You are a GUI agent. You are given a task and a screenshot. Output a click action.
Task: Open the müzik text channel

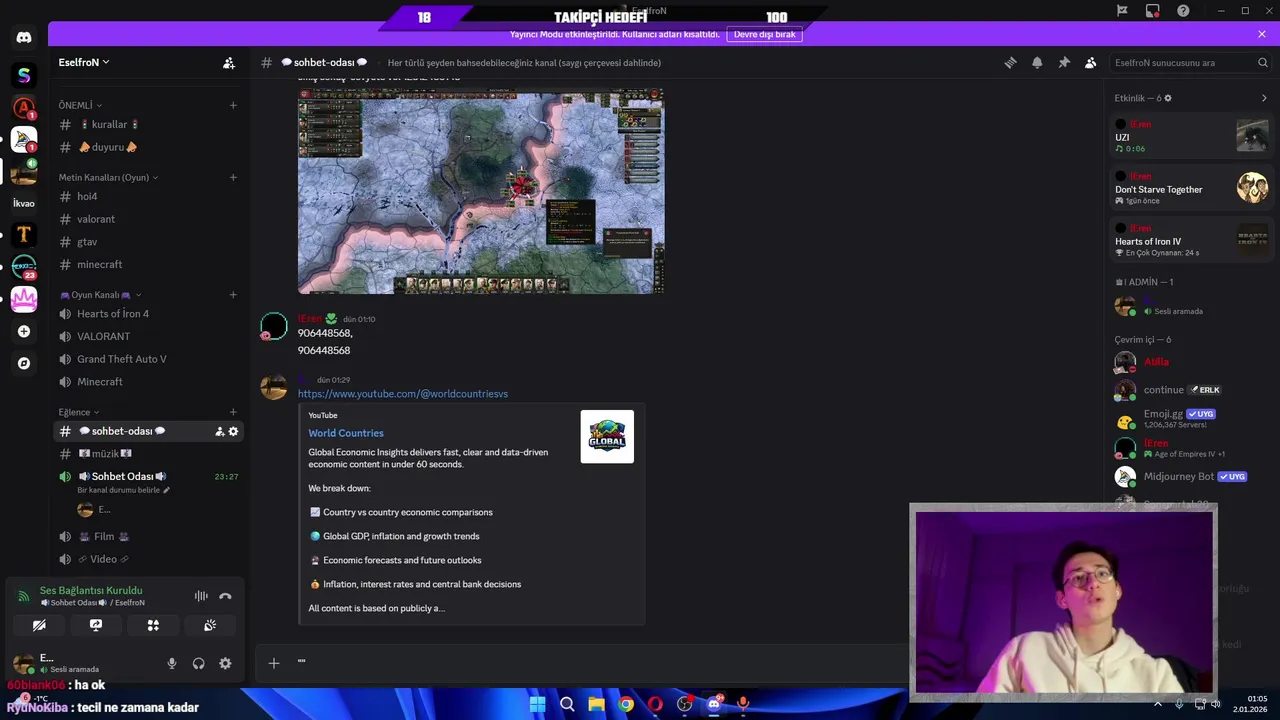click(148, 454)
